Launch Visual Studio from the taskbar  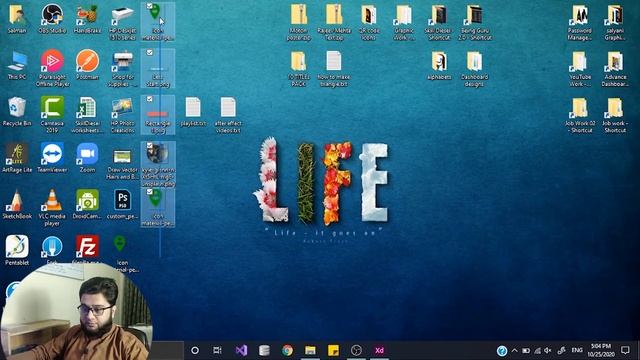241,350
